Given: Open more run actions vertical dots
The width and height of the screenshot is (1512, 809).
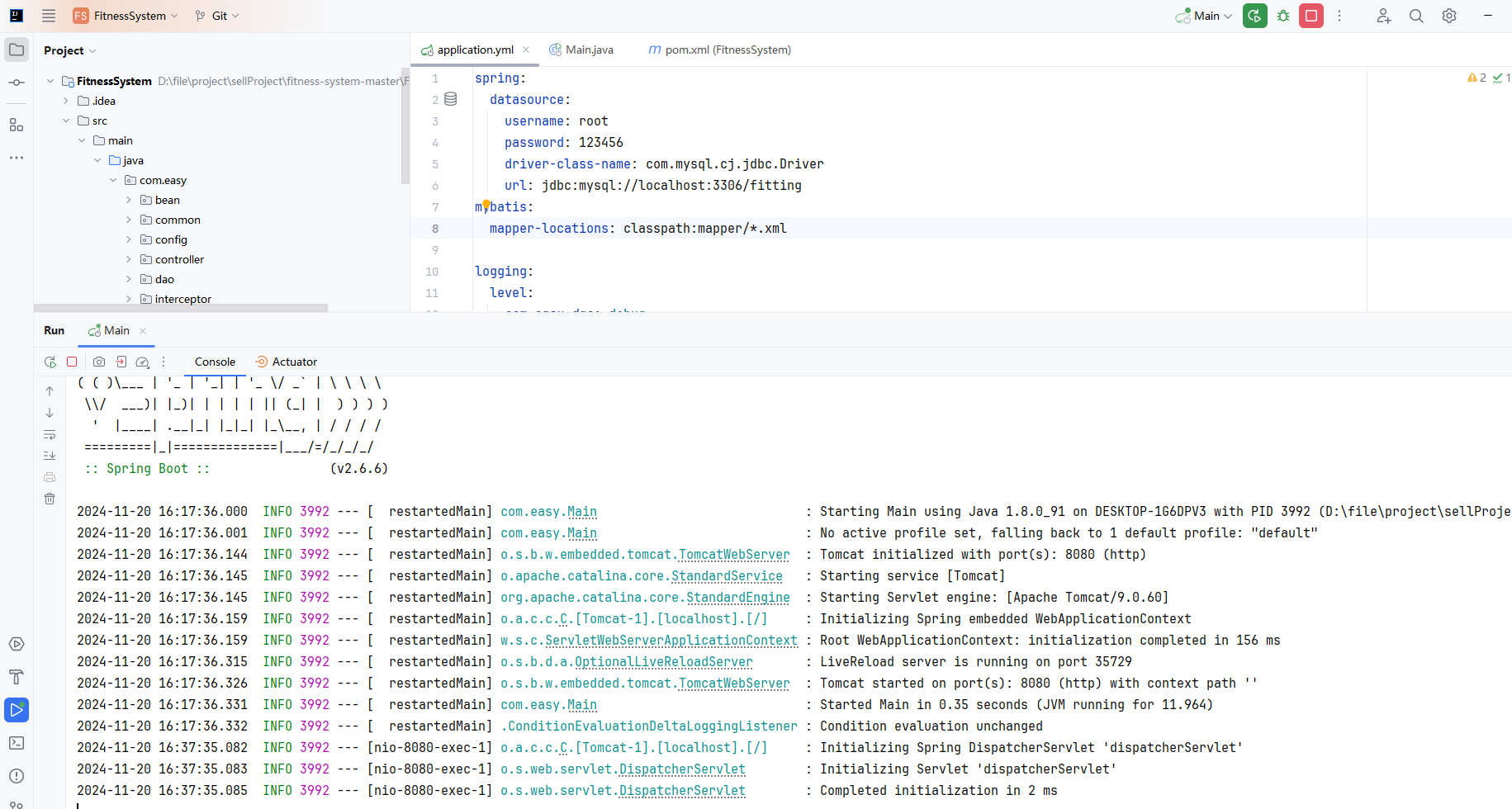Looking at the screenshot, I should 1339,16.
